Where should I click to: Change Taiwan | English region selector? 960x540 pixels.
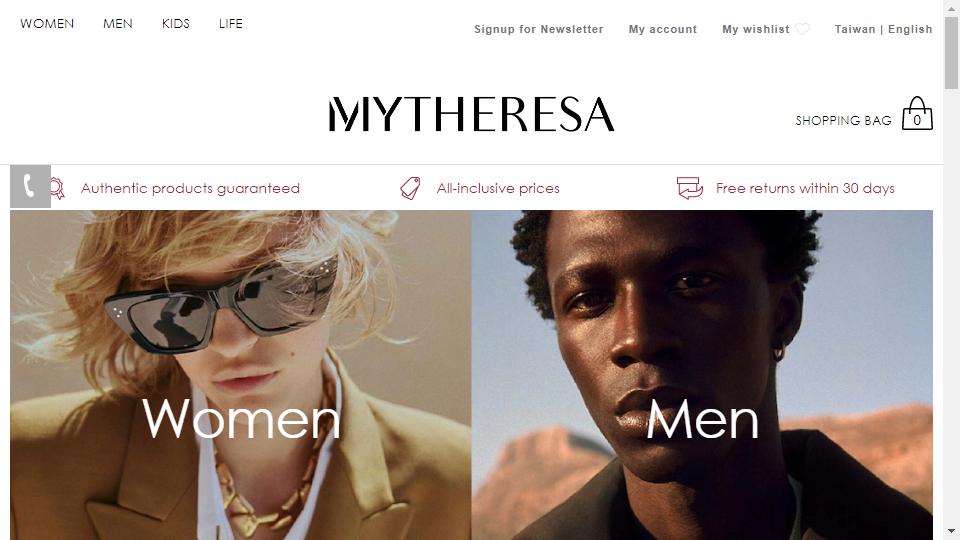(x=883, y=29)
